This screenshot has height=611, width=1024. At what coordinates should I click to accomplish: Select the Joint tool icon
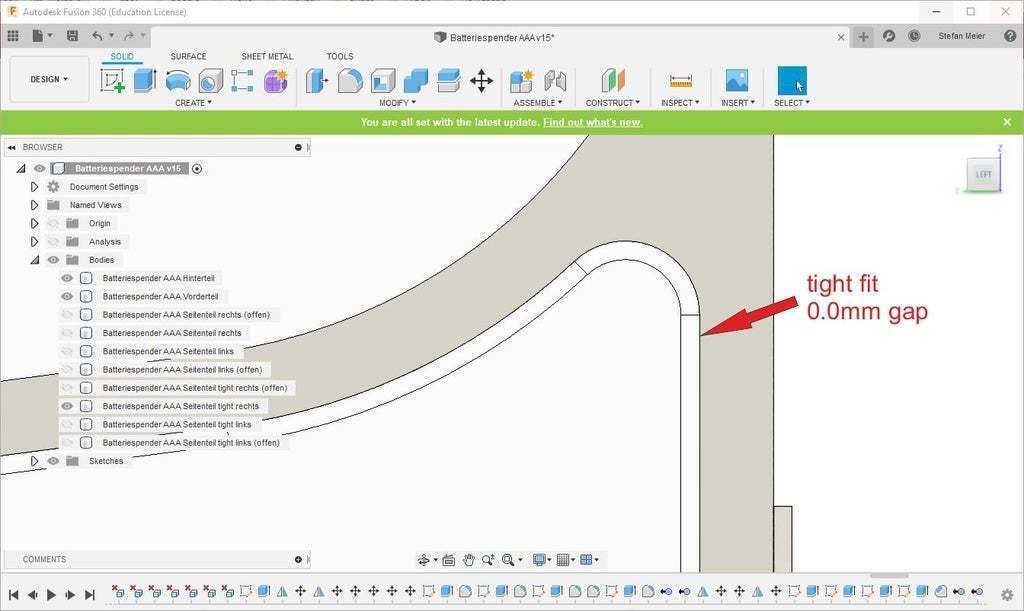tap(555, 81)
